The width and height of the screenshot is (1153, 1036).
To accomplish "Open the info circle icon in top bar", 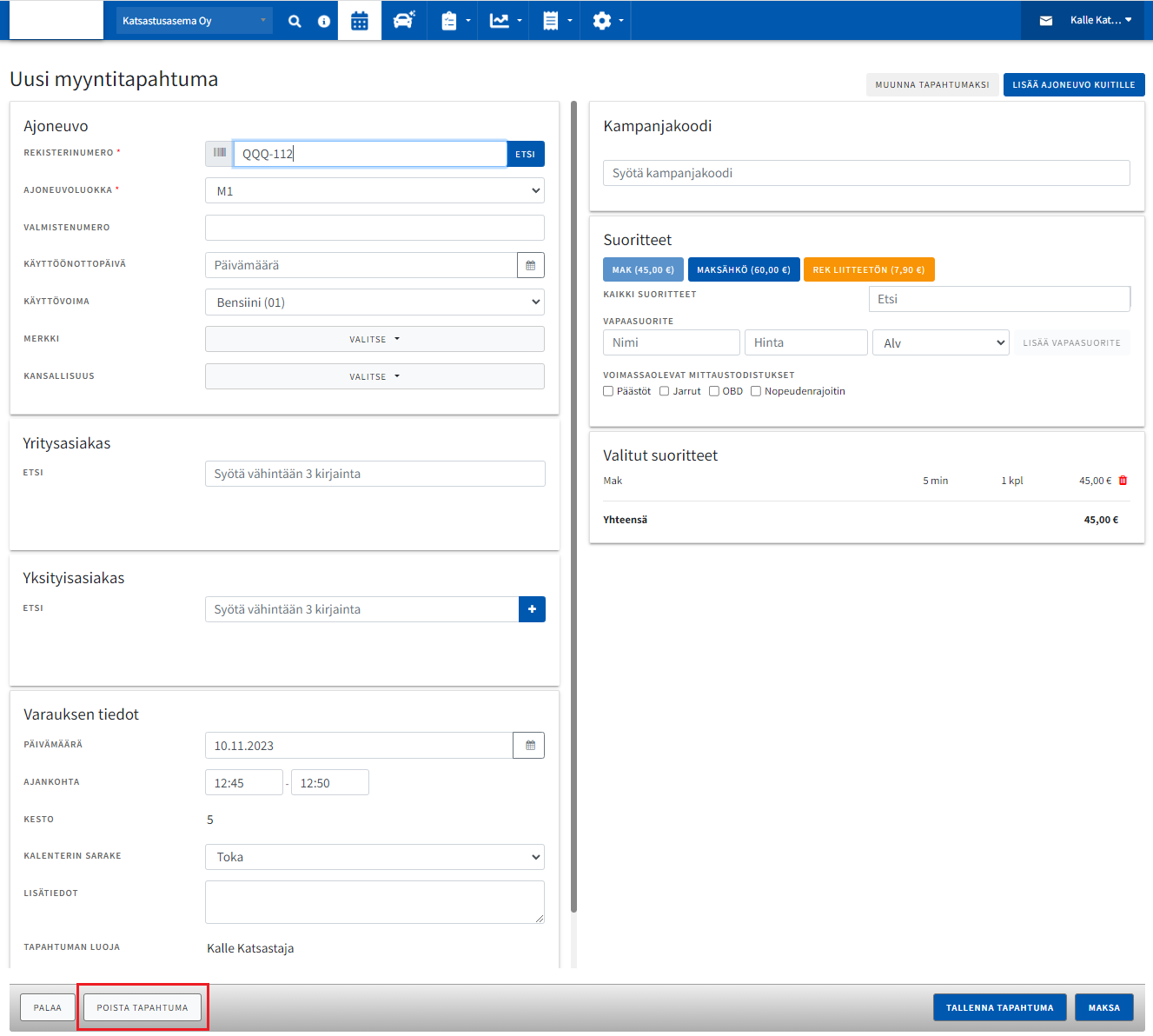I will tap(324, 21).
